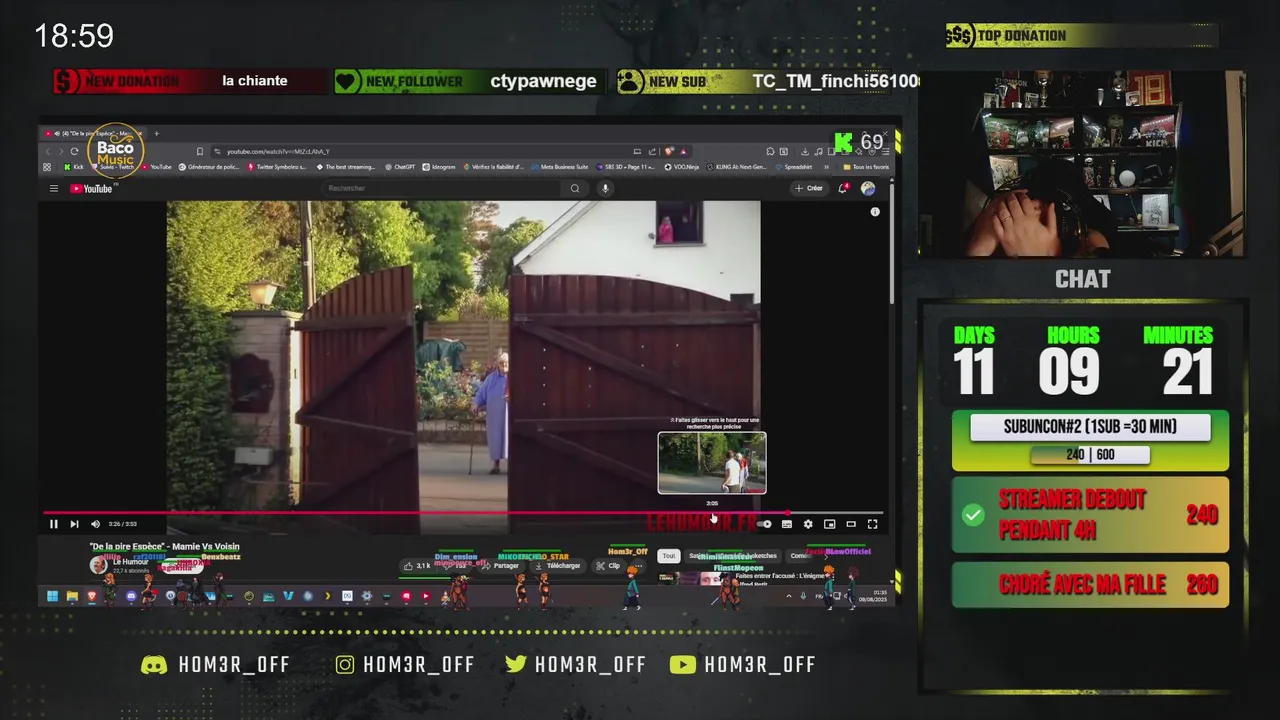Viewport: 1280px width, 720px height.
Task: Open the Windows Start menu
Action: coord(52,597)
